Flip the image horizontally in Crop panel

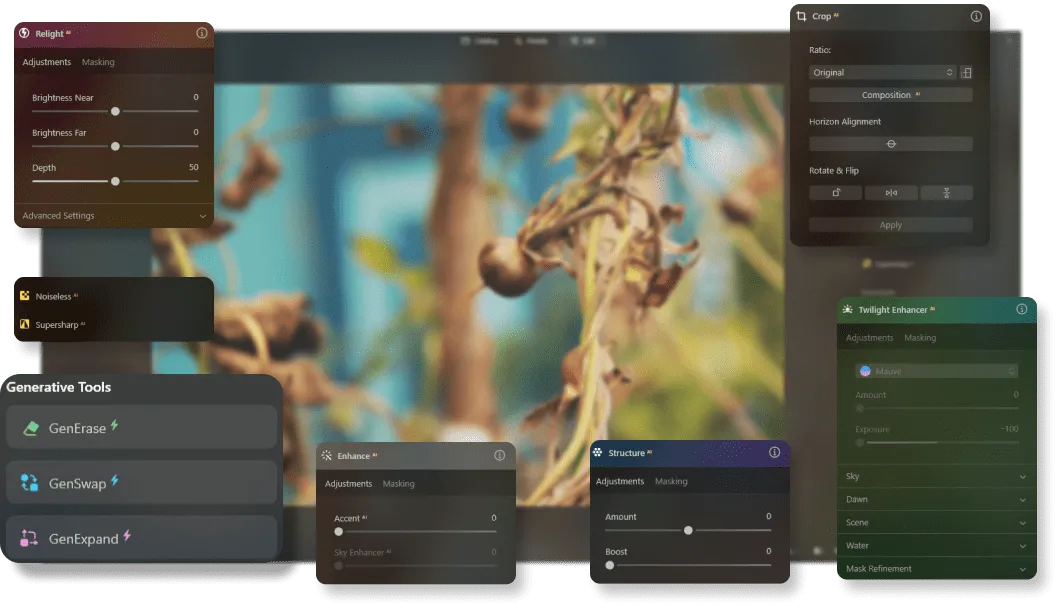891,193
